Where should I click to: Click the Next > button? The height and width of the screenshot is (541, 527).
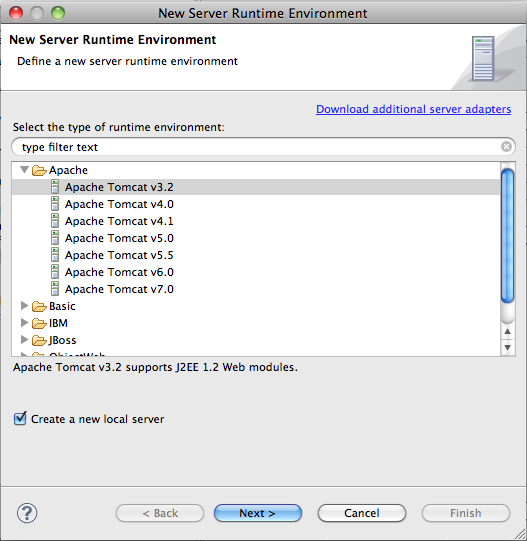pos(257,513)
